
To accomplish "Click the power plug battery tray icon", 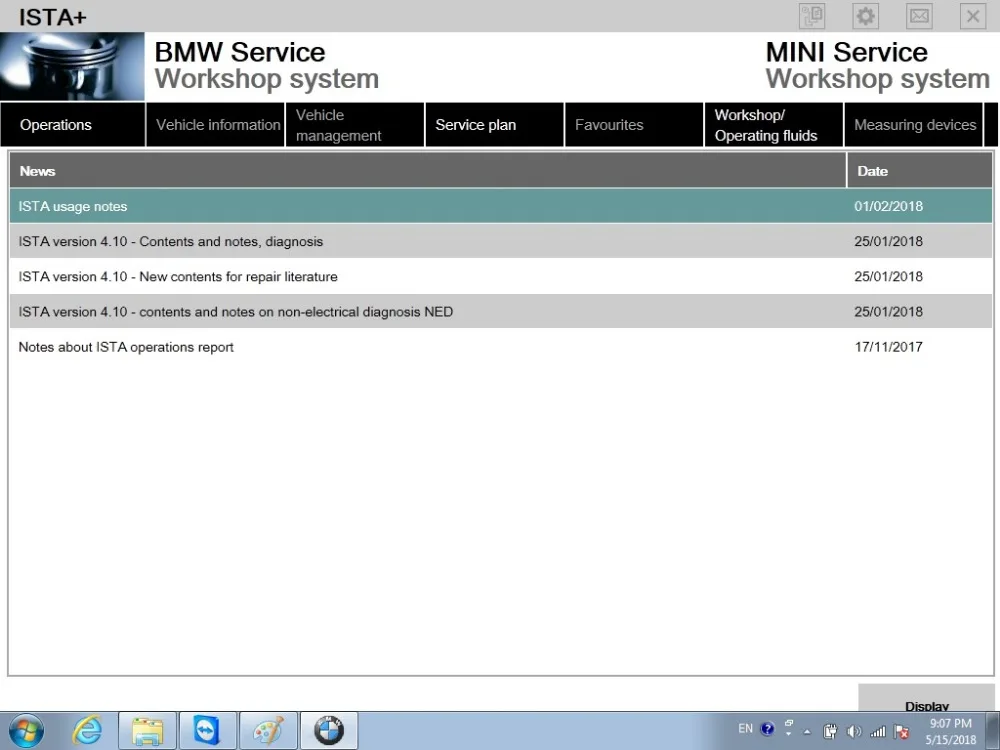I will (x=830, y=732).
